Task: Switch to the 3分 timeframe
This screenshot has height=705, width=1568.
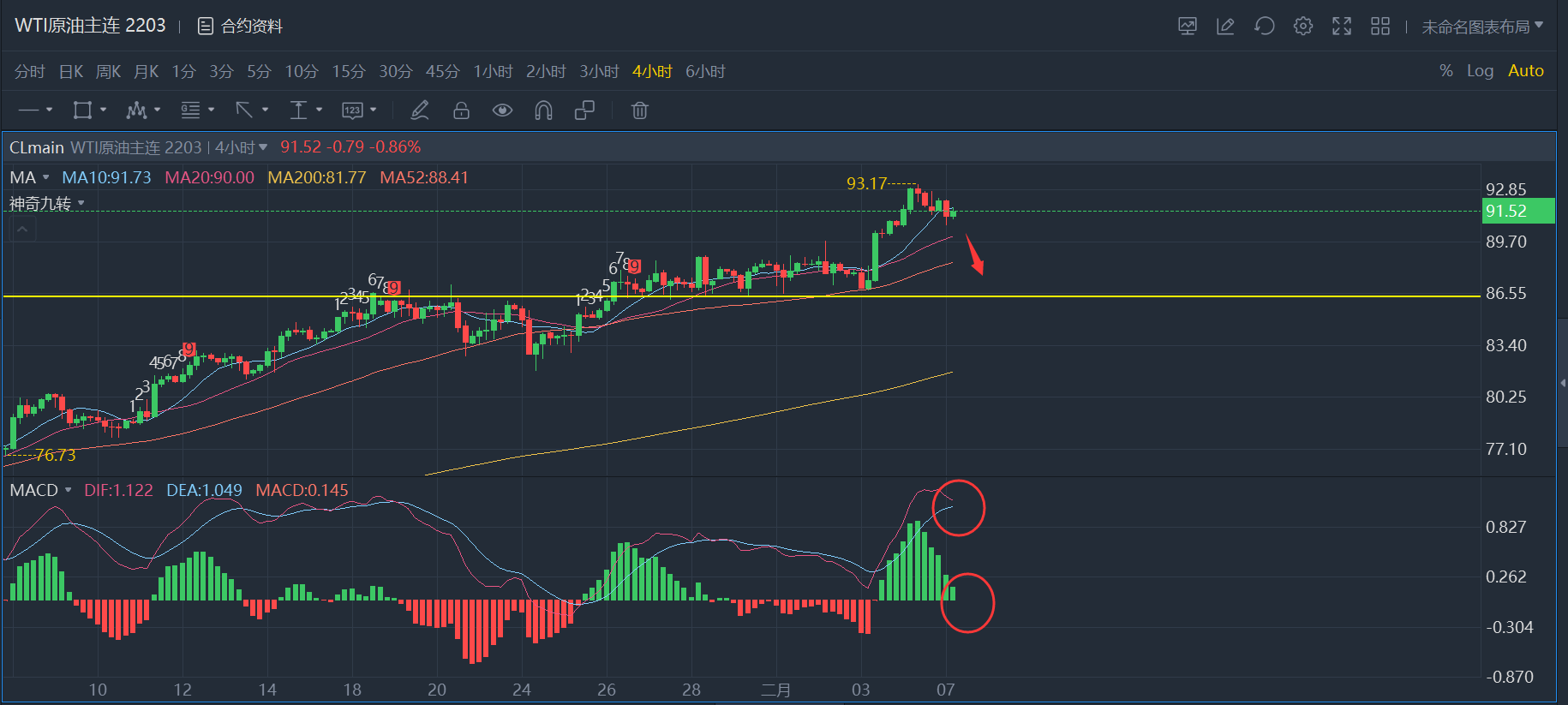Action: pyautogui.click(x=222, y=71)
